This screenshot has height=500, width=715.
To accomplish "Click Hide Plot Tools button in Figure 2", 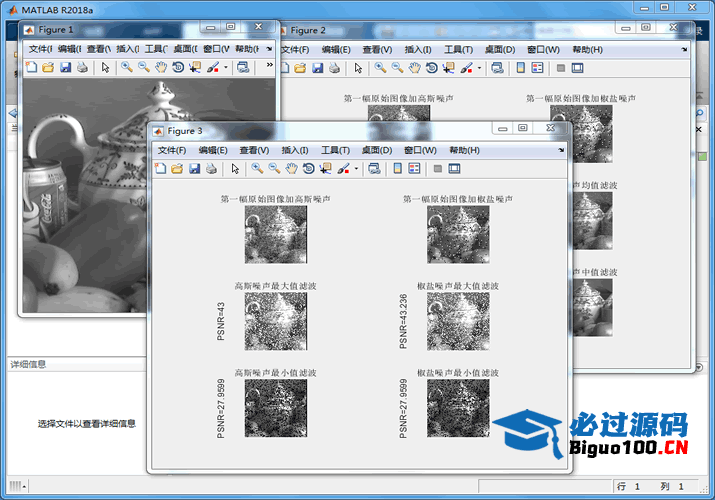I will (560, 68).
